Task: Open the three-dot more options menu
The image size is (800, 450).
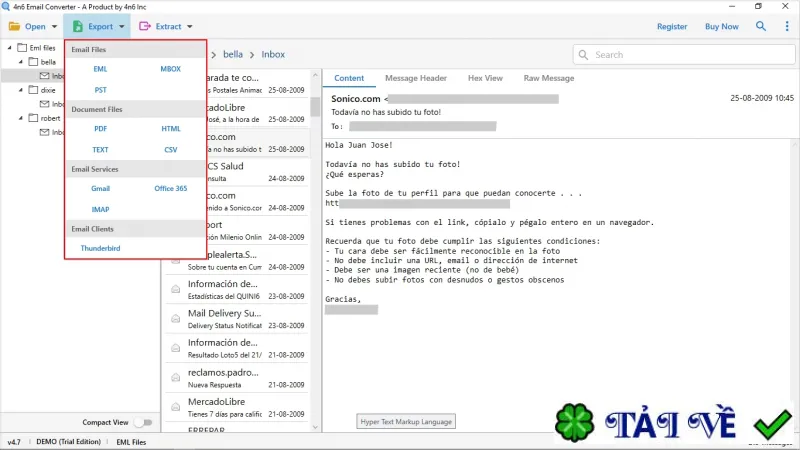Action: tap(787, 26)
